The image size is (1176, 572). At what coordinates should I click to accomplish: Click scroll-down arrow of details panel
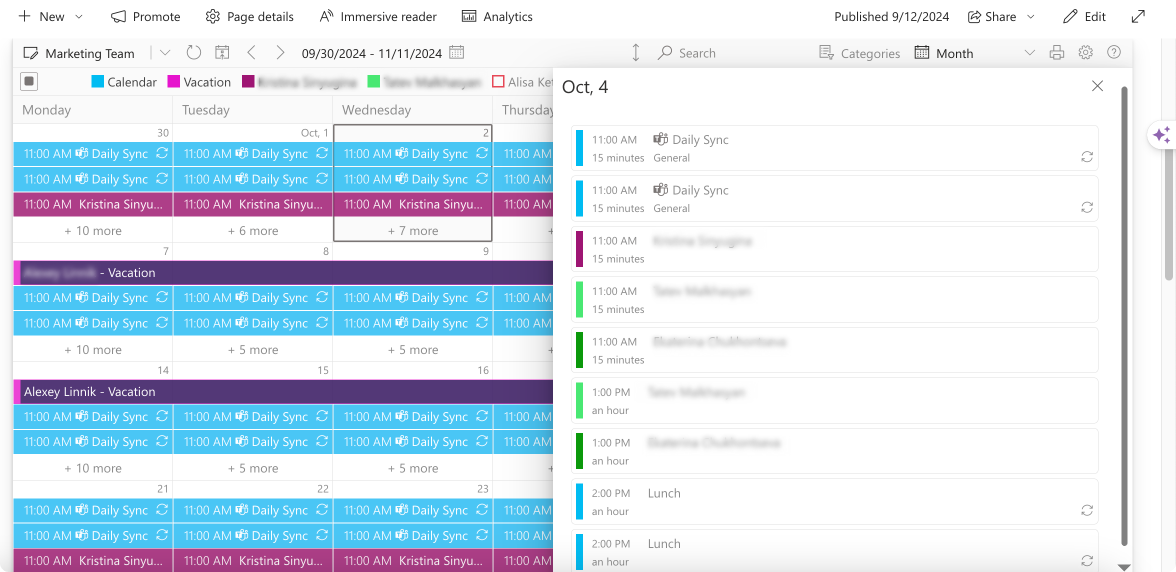pos(1123,567)
